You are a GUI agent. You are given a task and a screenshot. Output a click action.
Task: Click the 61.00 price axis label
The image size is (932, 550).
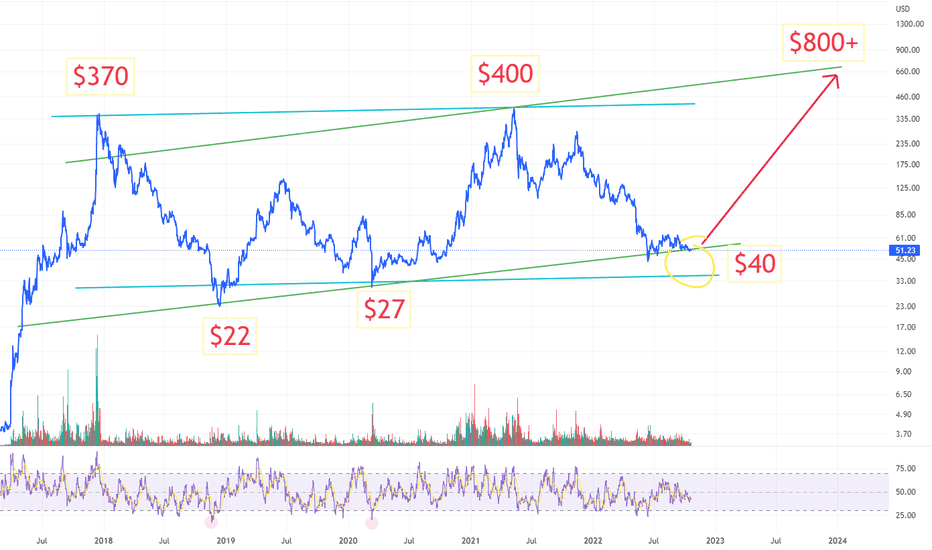pyautogui.click(x=906, y=238)
